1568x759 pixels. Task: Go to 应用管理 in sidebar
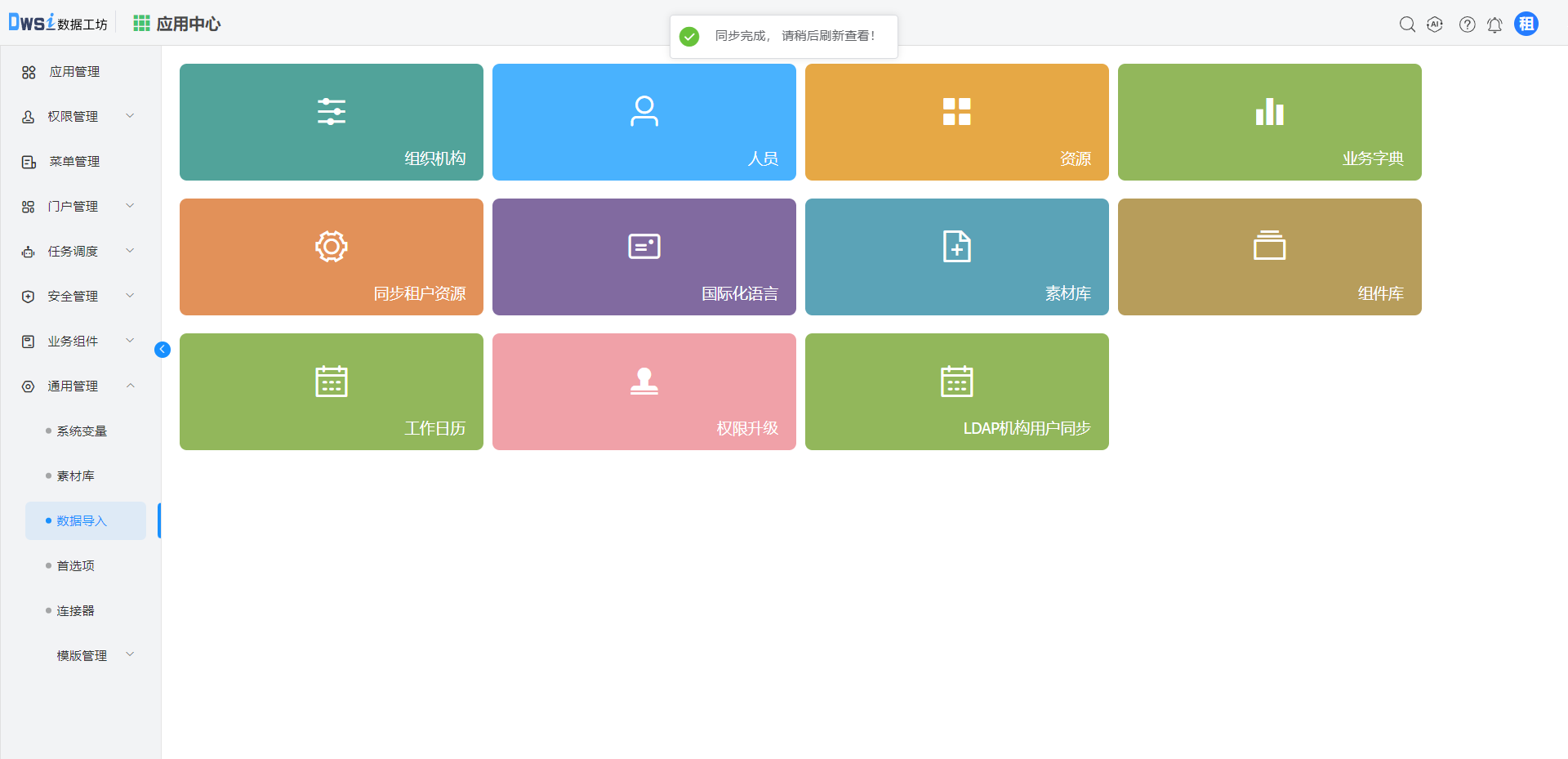coord(74,72)
